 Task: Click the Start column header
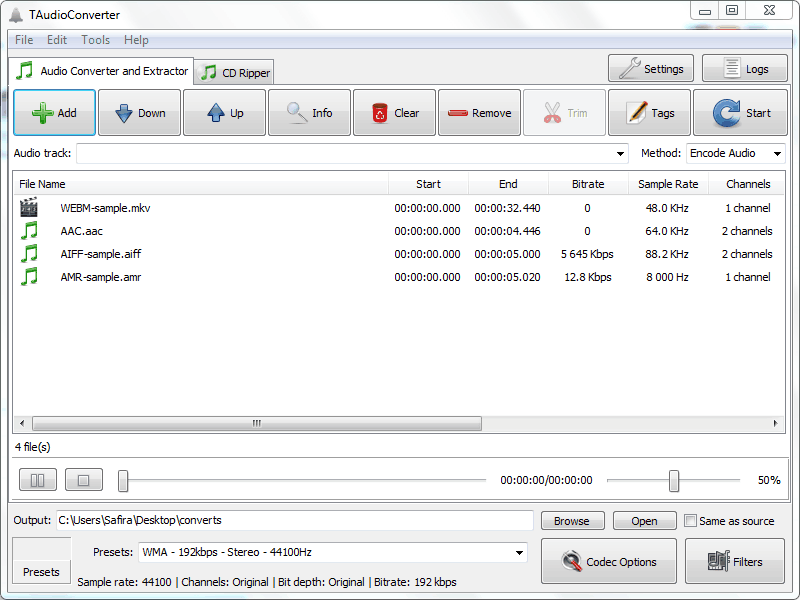[x=428, y=184]
